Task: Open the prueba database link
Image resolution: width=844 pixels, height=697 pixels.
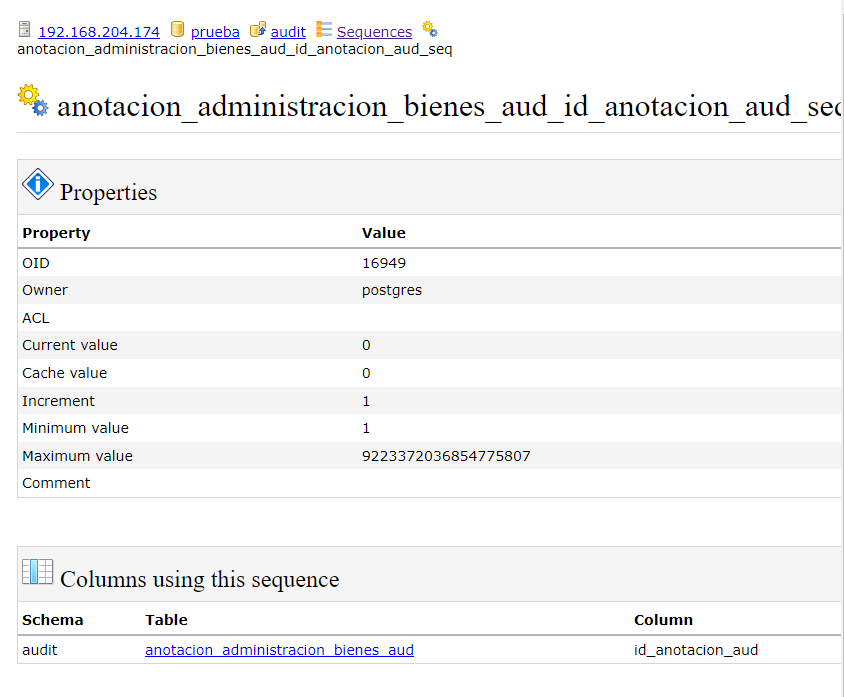Action: tap(215, 32)
